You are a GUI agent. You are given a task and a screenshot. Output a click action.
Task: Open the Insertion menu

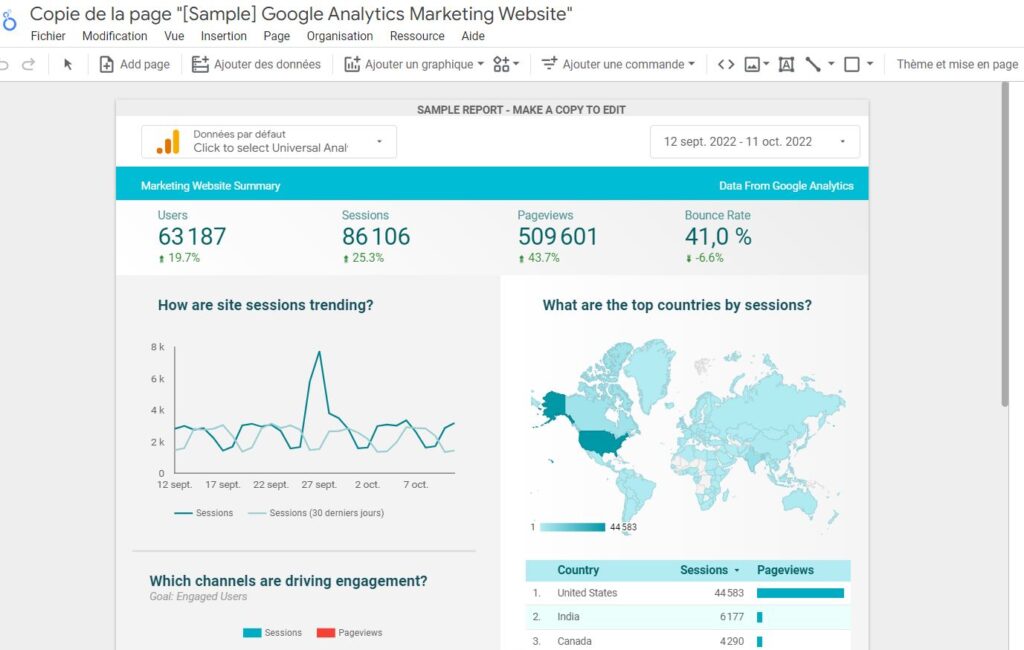tap(223, 36)
